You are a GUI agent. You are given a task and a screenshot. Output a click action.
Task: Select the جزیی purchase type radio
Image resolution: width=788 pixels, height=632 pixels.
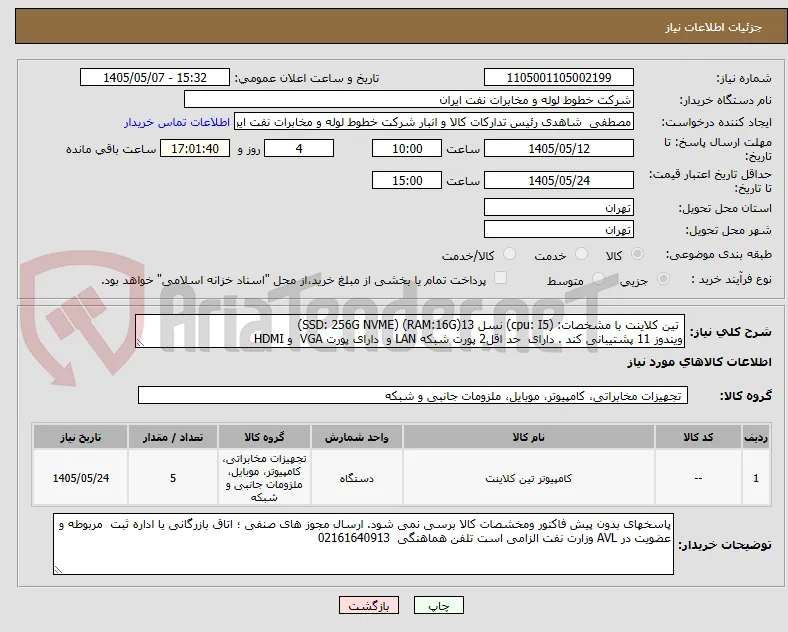pos(663,279)
